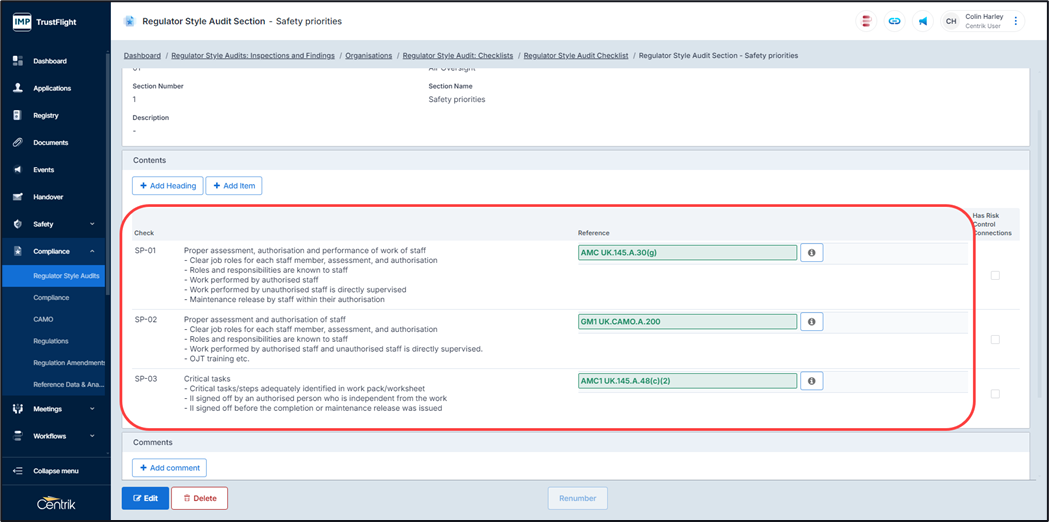Click the link chain icon in top bar
Image resolution: width=1049 pixels, height=522 pixels.
pyautogui.click(x=894, y=21)
